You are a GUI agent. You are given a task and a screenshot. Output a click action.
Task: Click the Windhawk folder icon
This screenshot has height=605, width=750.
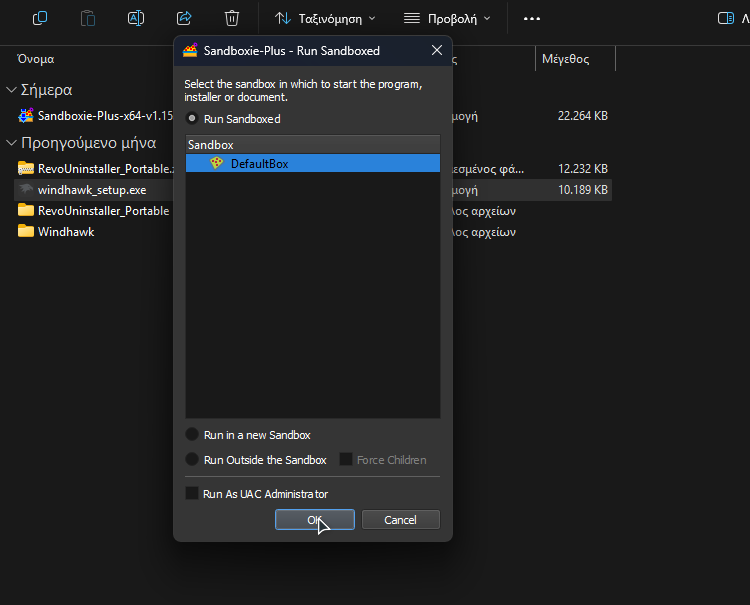[x=26, y=231]
